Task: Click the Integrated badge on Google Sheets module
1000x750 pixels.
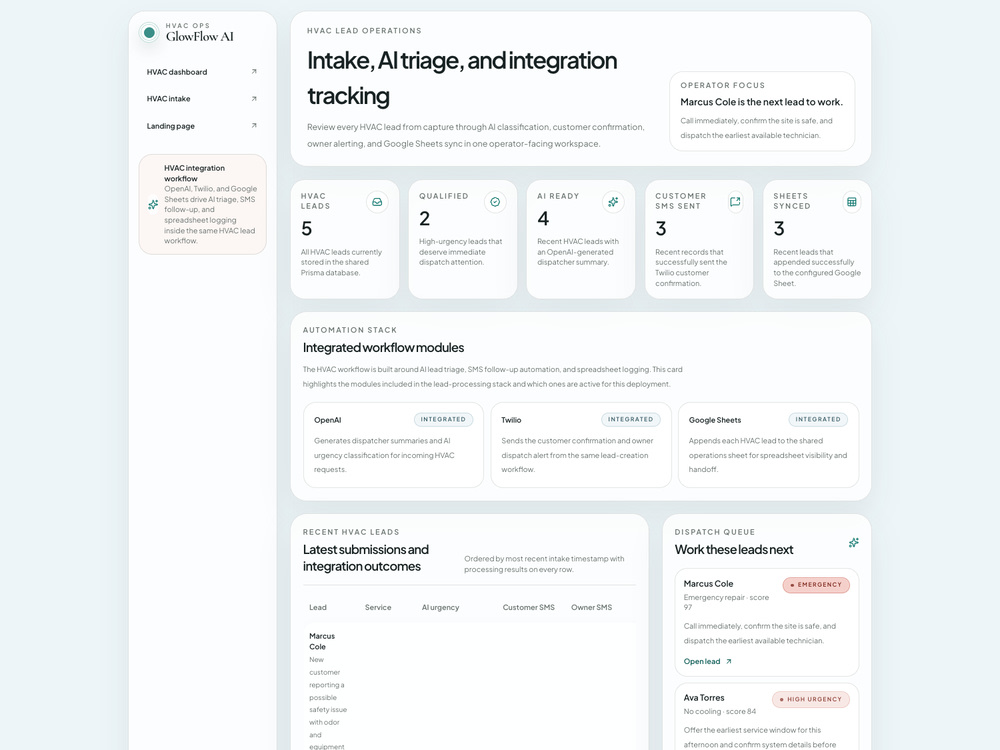Action: click(818, 420)
